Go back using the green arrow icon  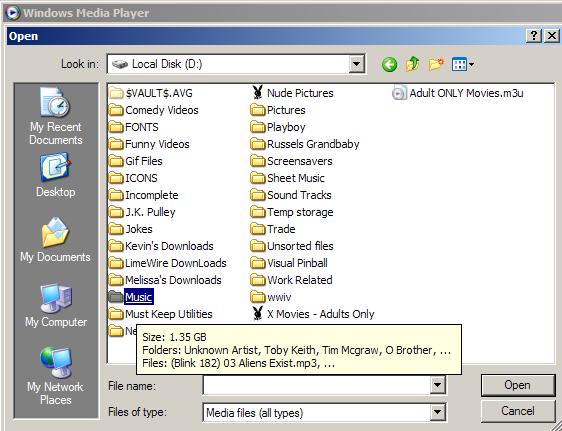[389, 65]
